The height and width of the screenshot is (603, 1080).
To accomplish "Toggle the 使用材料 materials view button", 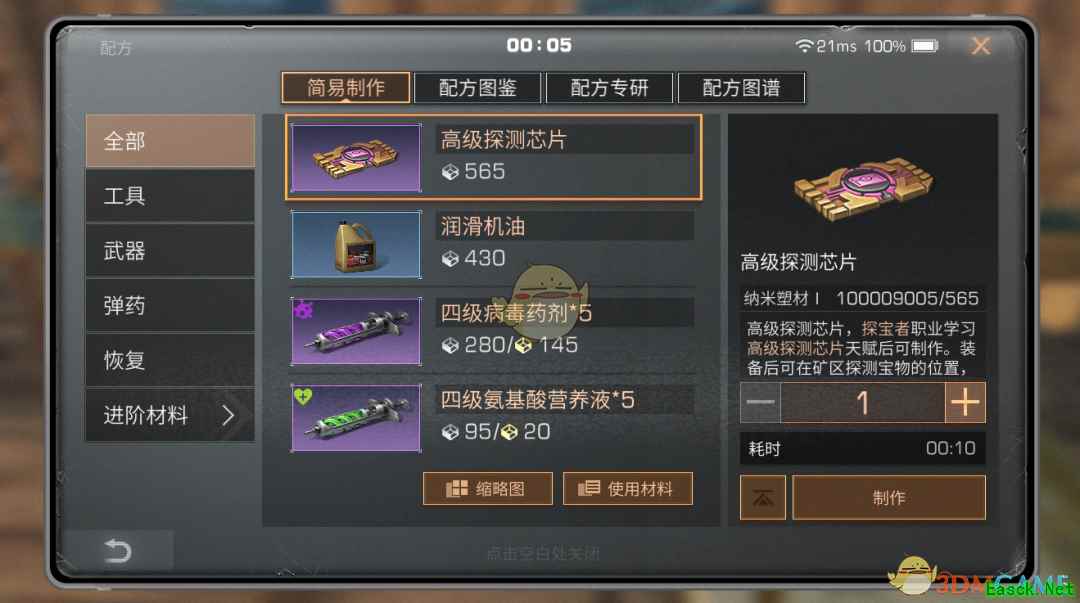I will coord(627,489).
